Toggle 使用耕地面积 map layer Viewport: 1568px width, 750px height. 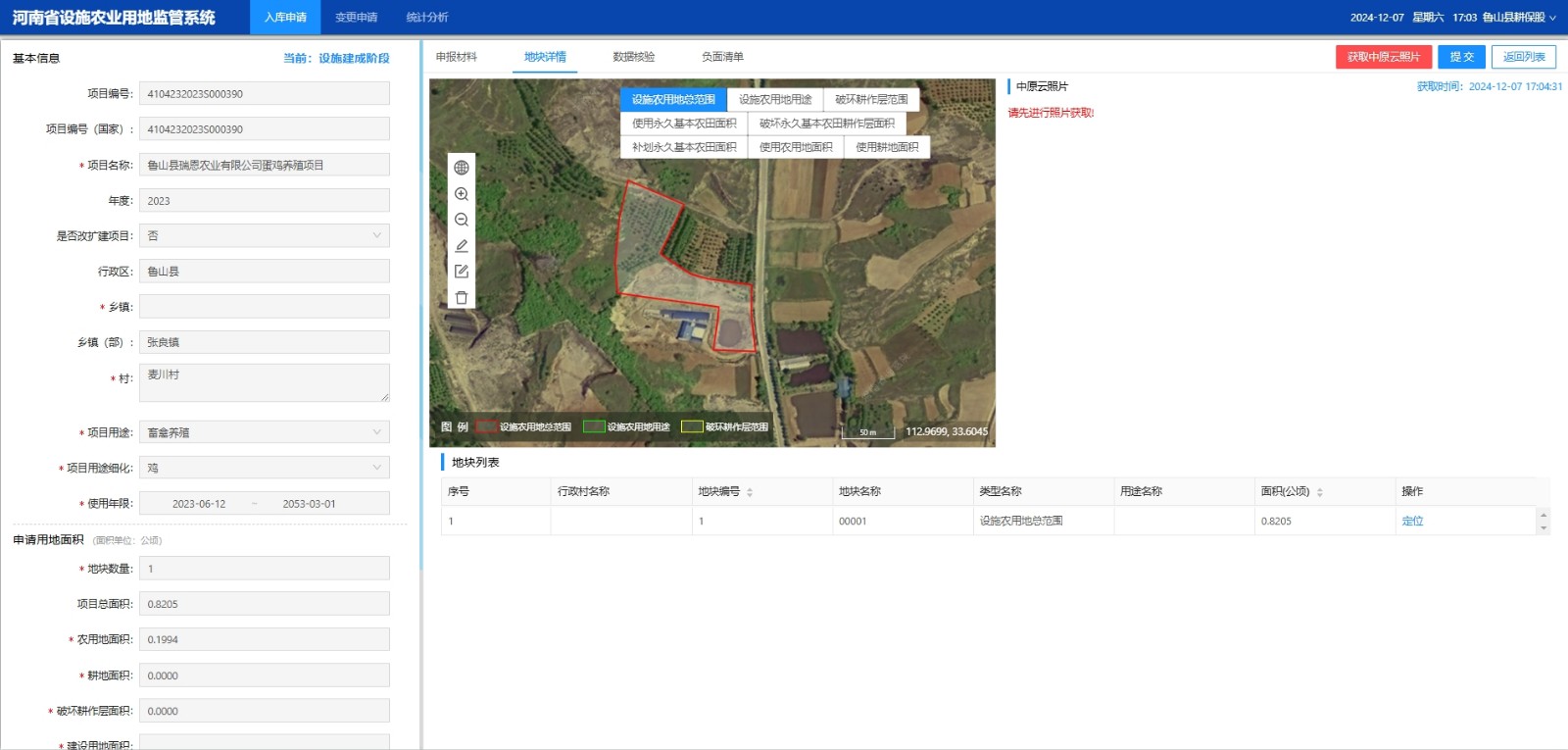tap(887, 147)
